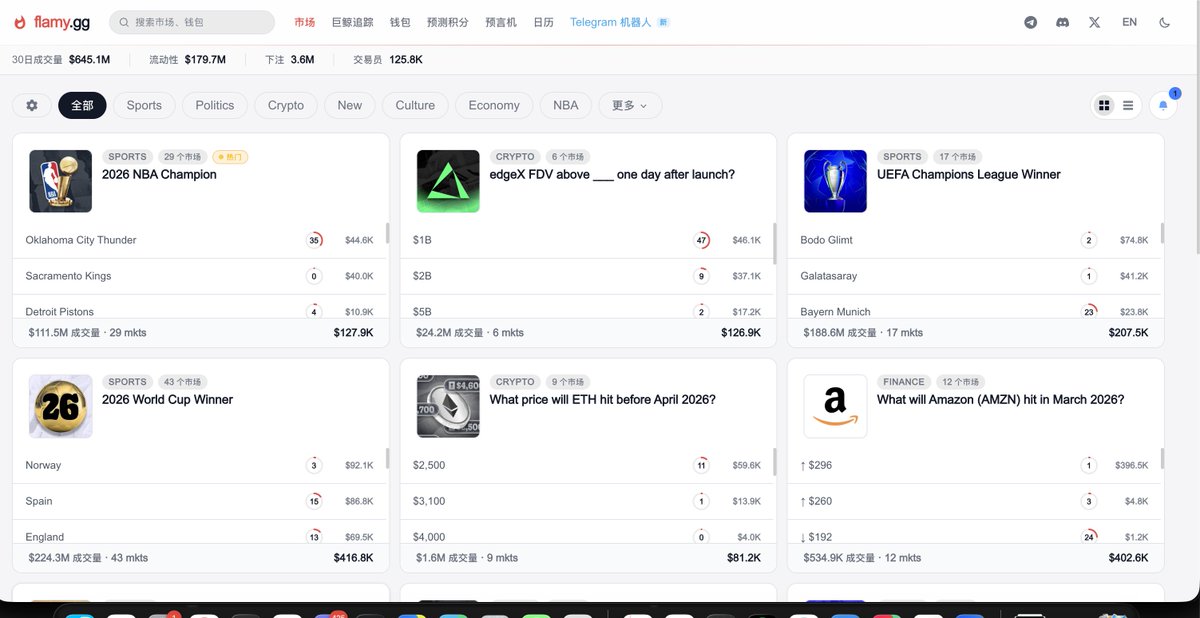Switch to list view layout
Screen dimensions: 1200x618
point(1128,105)
